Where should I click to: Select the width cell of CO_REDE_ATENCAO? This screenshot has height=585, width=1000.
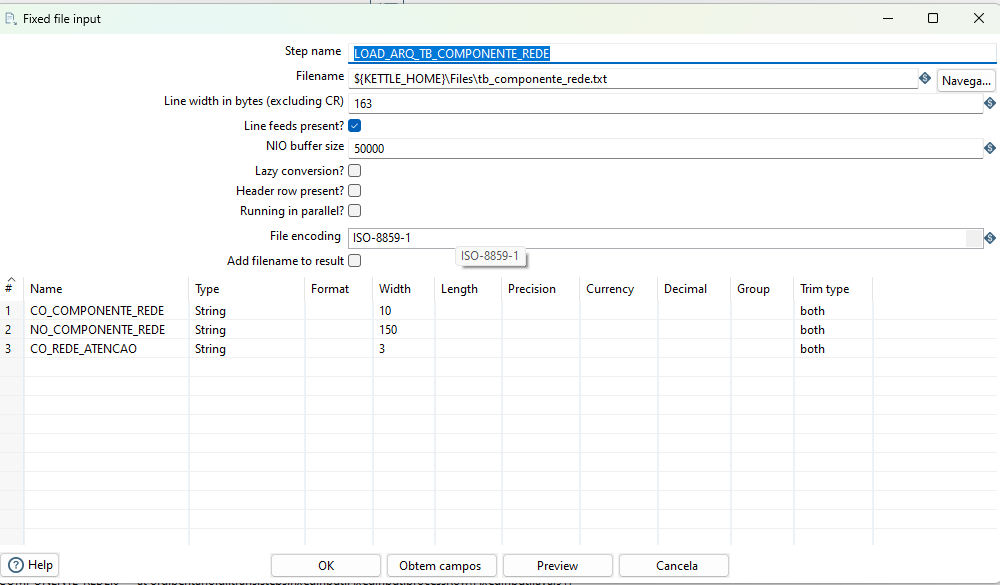(404, 349)
